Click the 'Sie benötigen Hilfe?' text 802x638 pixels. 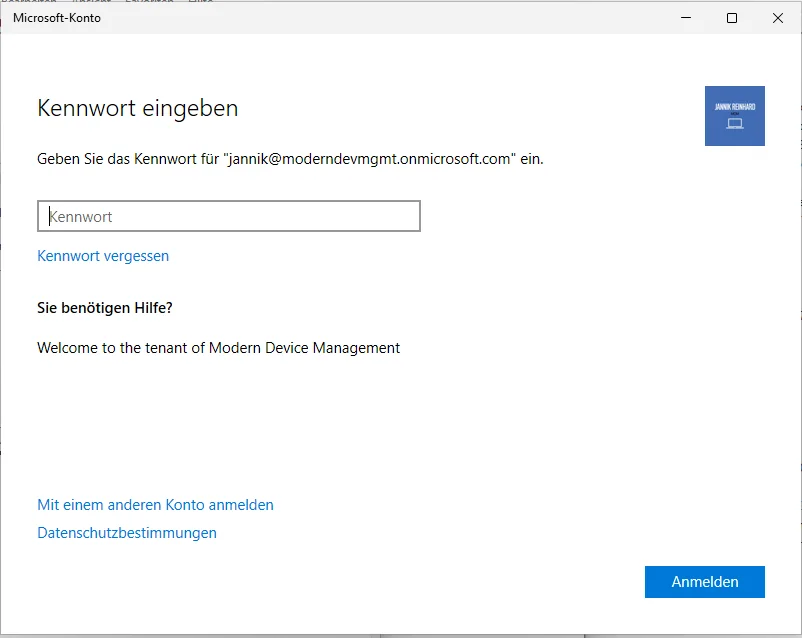pos(105,308)
